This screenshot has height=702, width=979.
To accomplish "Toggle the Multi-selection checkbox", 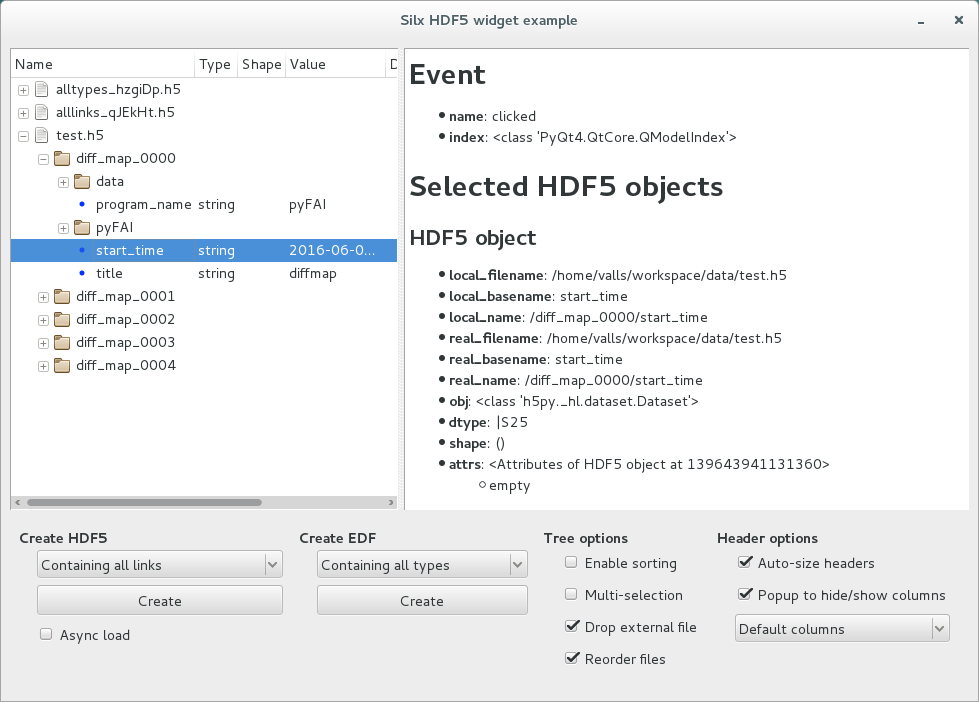I will [571, 594].
